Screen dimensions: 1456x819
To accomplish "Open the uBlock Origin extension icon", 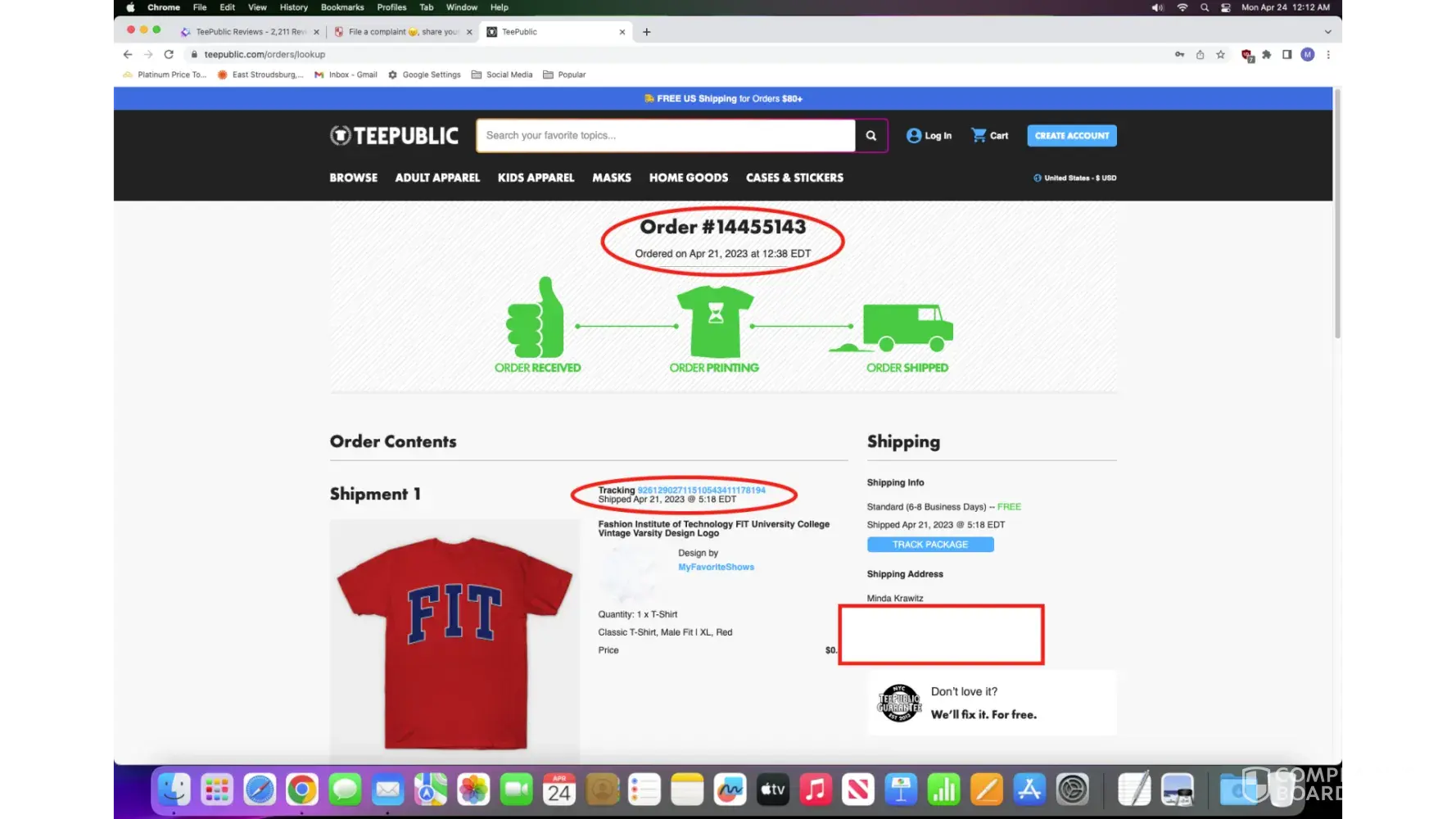I will (1247, 56).
